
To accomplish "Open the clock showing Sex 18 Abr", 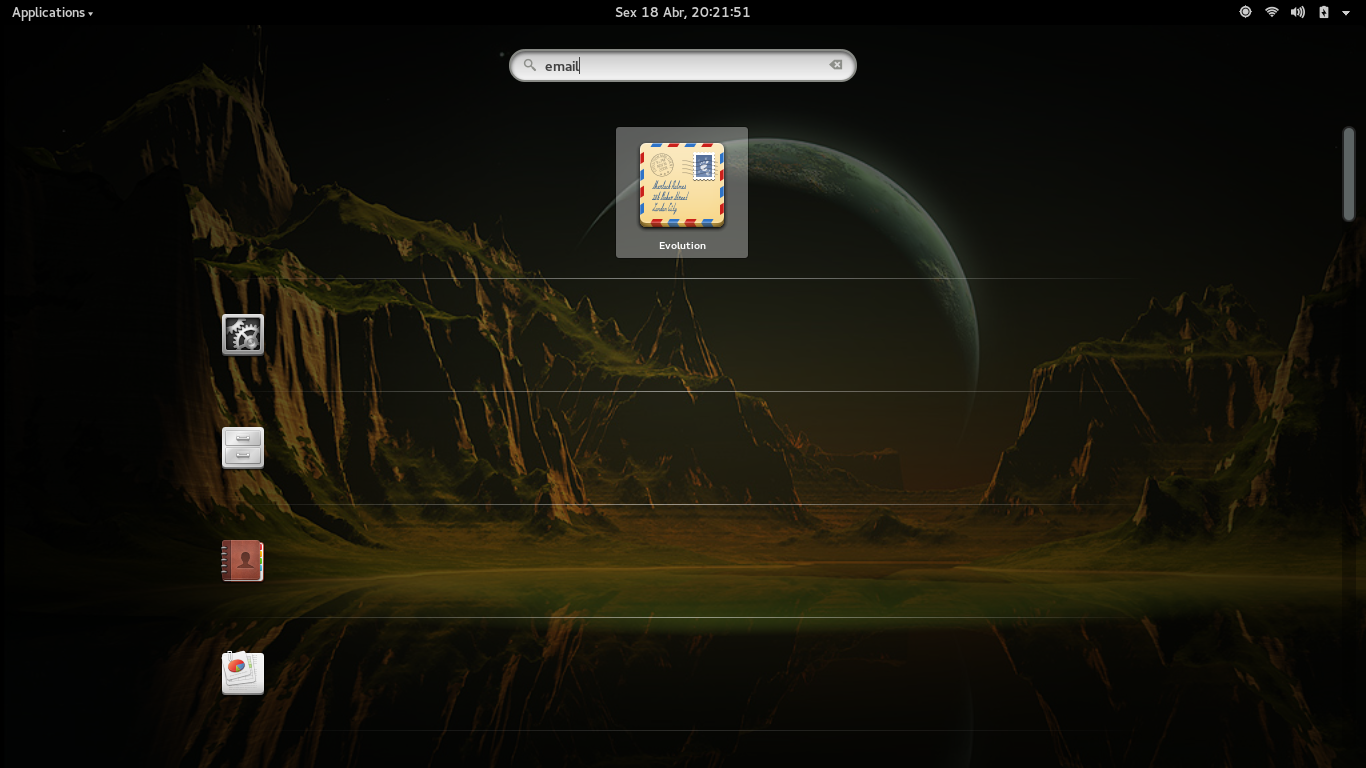I will click(683, 12).
